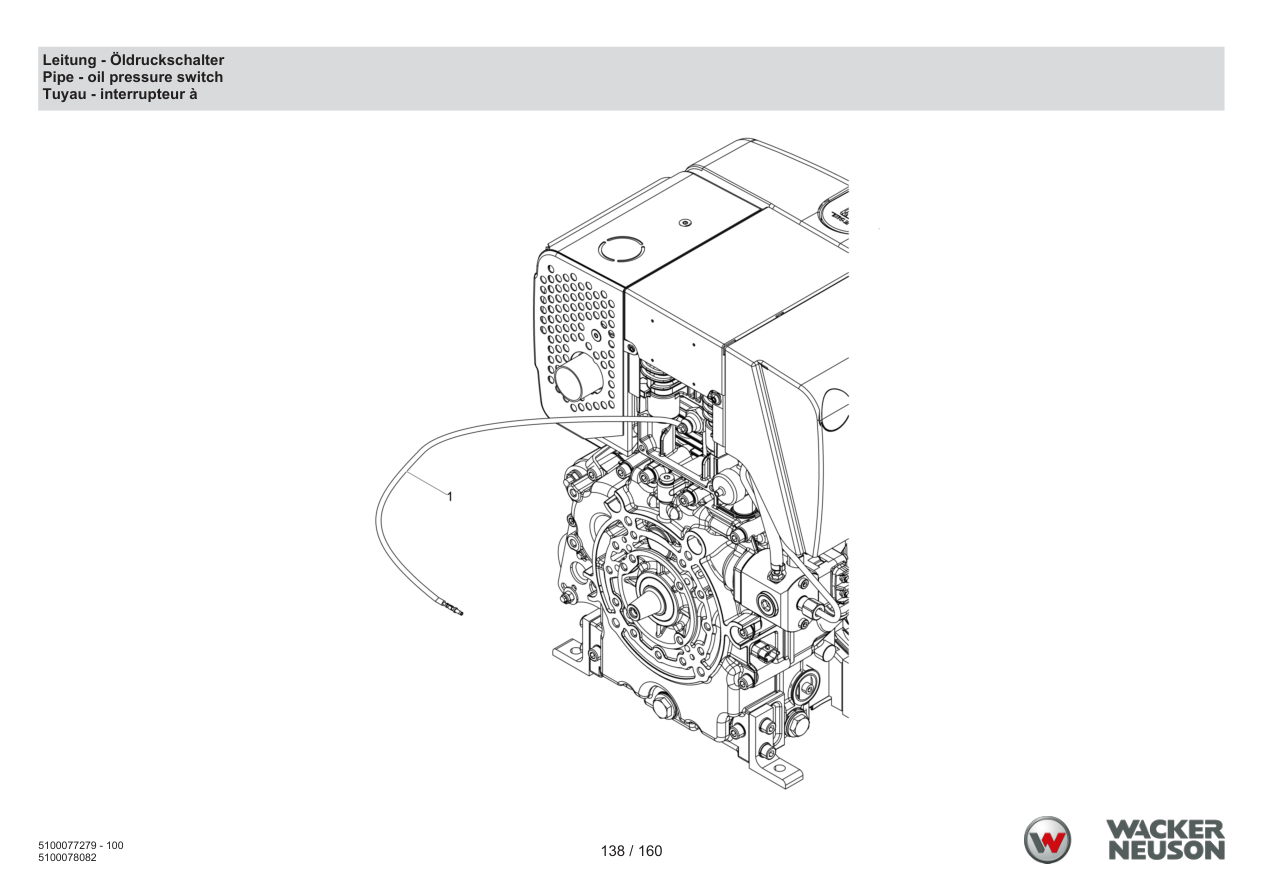Screen dimensions: 1263x893
Task: Click the German title 'Leitung - Öldruckschalter'
Action: (x=133, y=61)
